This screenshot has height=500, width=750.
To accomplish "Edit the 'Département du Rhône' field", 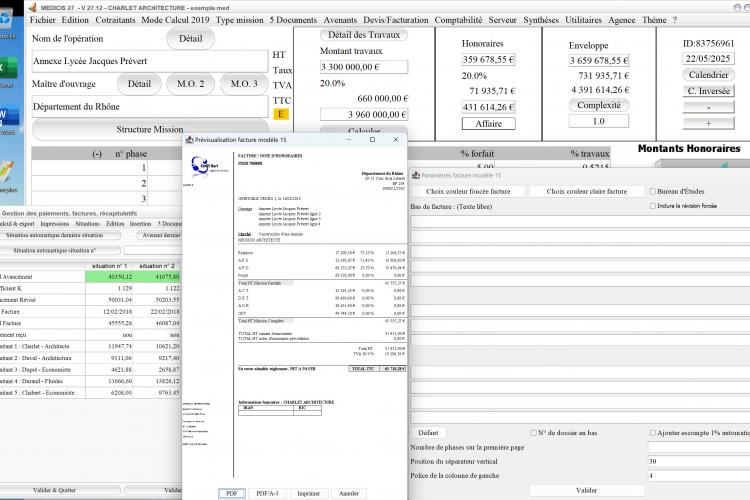I will 150,107.
